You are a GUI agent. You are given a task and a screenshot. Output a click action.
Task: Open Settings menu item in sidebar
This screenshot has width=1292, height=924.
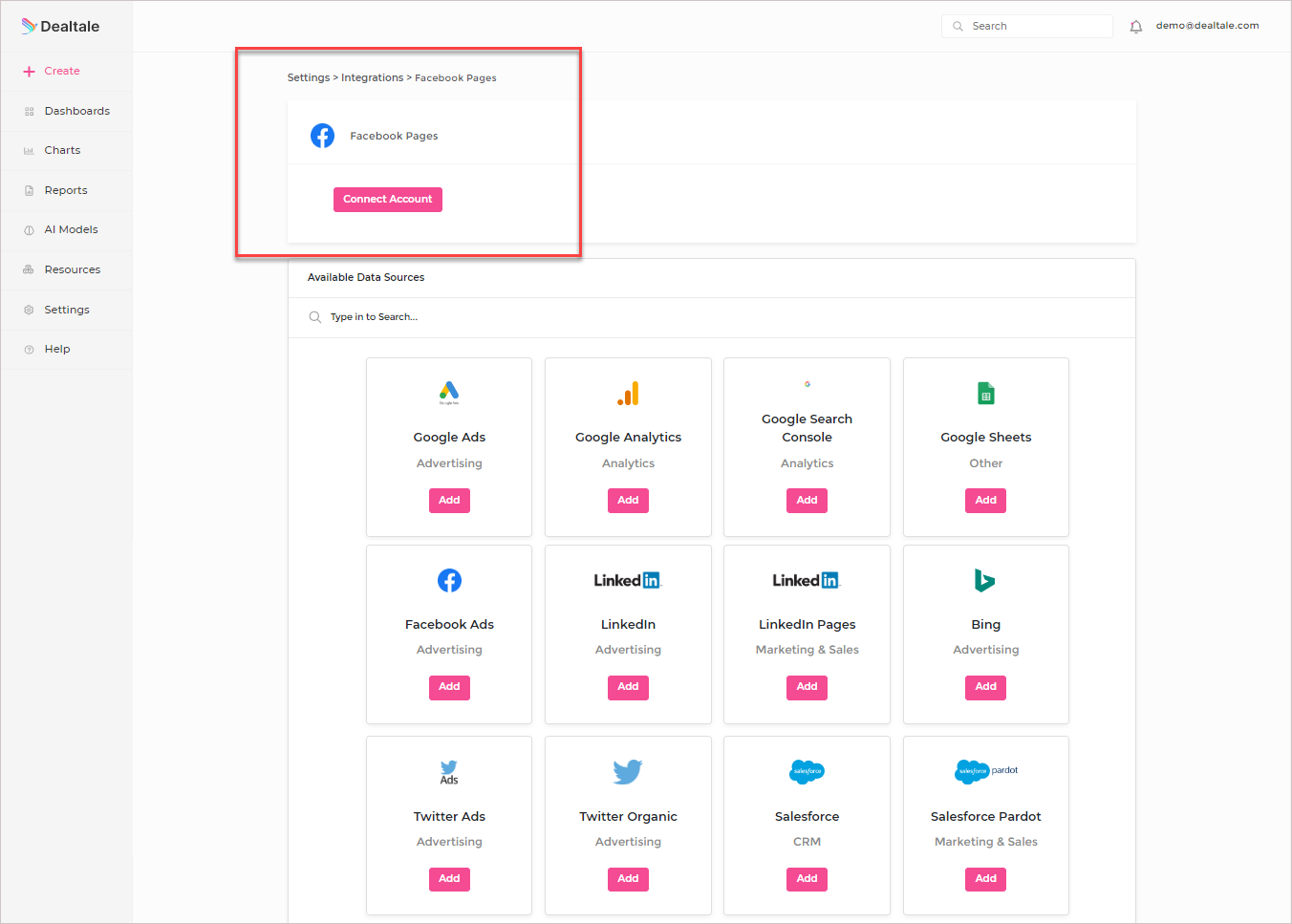click(x=67, y=311)
